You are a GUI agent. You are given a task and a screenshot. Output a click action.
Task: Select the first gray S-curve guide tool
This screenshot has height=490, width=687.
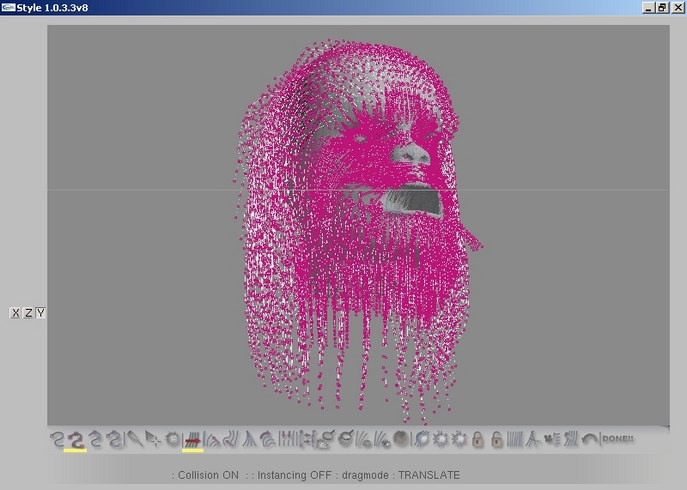click(x=57, y=439)
